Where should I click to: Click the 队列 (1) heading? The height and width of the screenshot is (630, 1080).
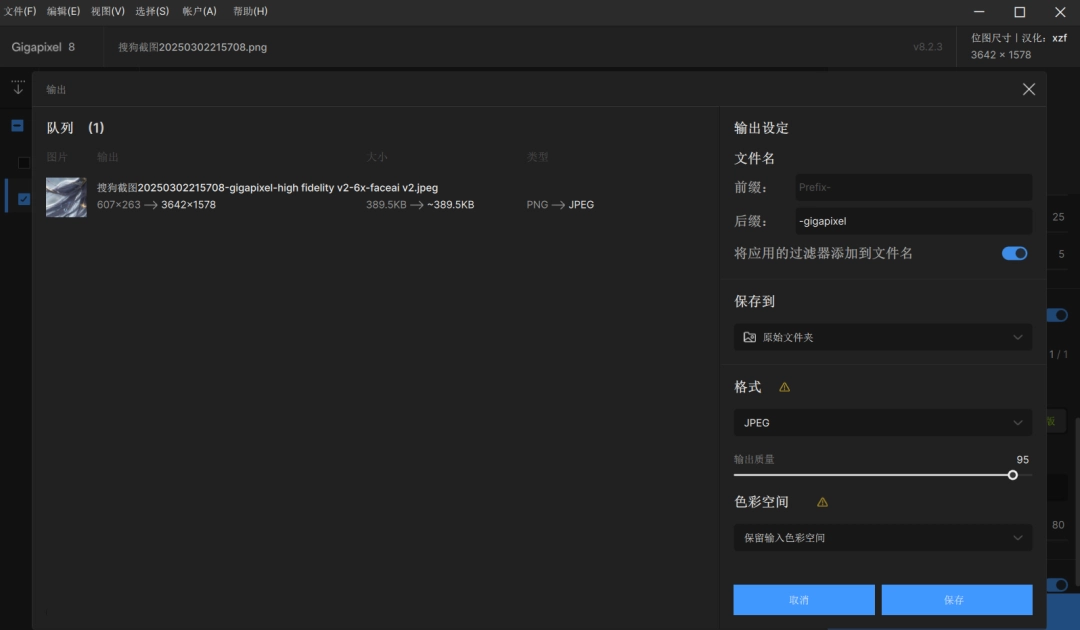click(x=75, y=128)
